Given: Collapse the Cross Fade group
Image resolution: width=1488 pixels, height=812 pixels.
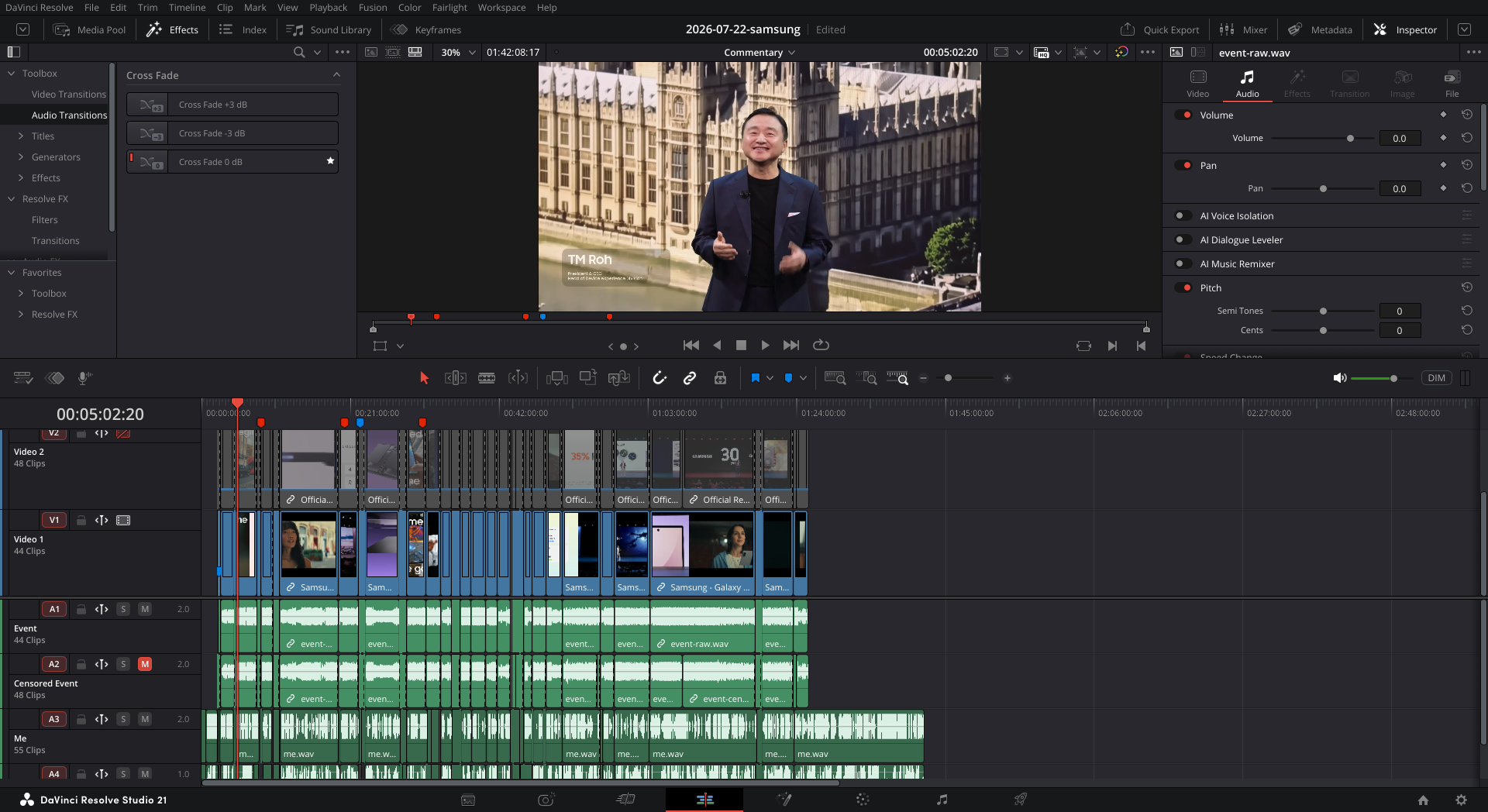Looking at the screenshot, I should click(x=336, y=75).
